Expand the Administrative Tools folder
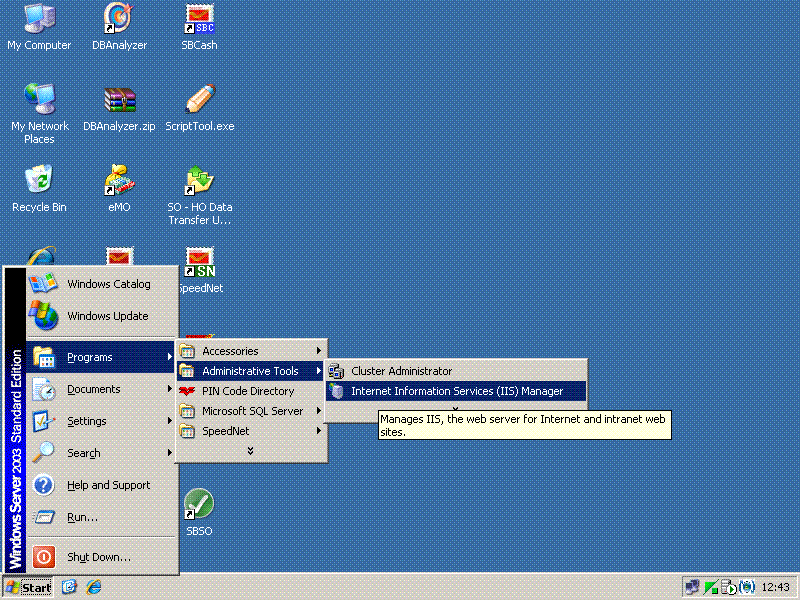The width and height of the screenshot is (800, 600). coord(251,371)
